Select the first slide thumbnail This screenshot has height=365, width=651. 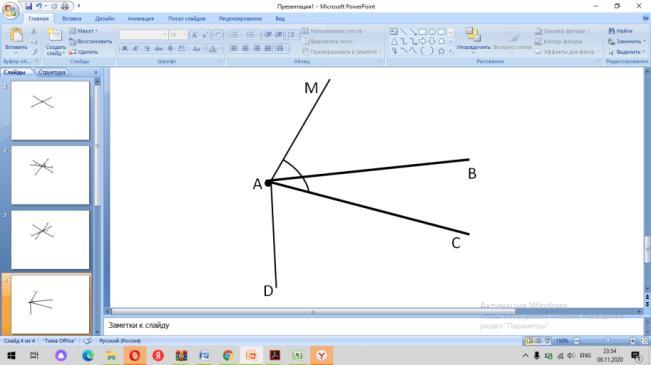(50, 110)
